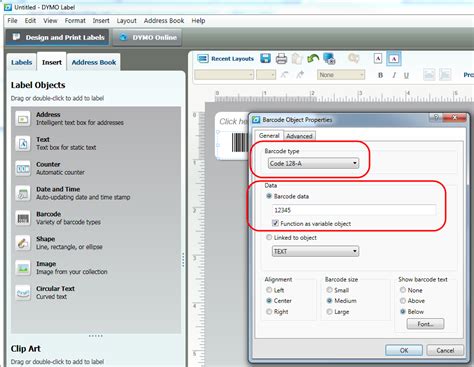
Task: Click the zoom magnifier icon in toolbar
Action: point(353,58)
